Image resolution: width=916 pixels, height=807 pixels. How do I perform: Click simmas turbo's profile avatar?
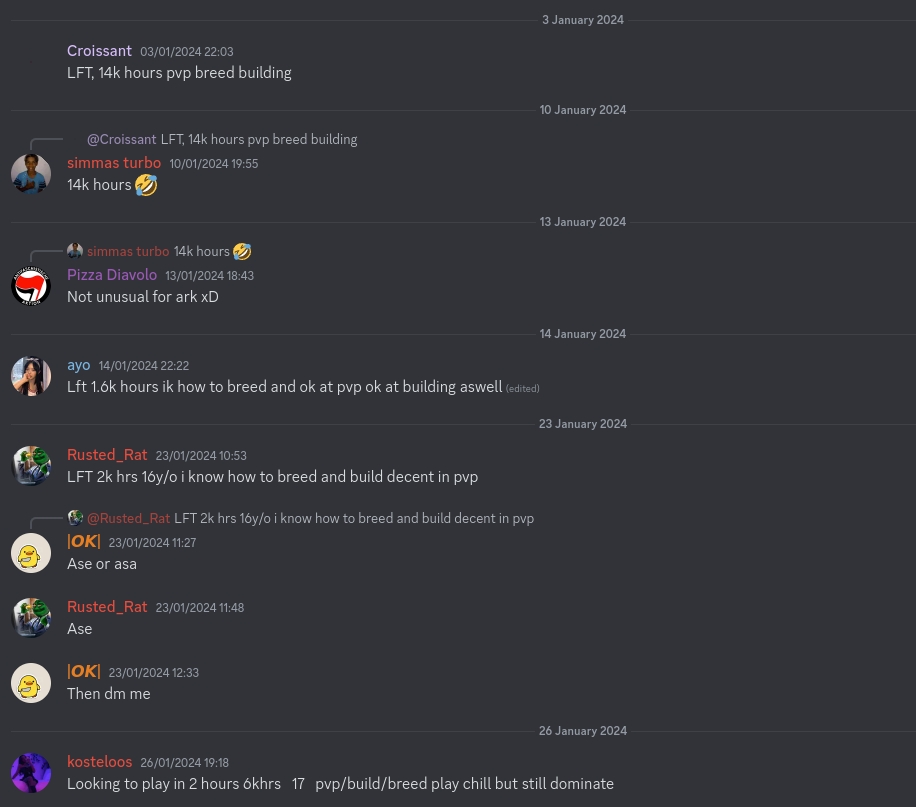31,173
